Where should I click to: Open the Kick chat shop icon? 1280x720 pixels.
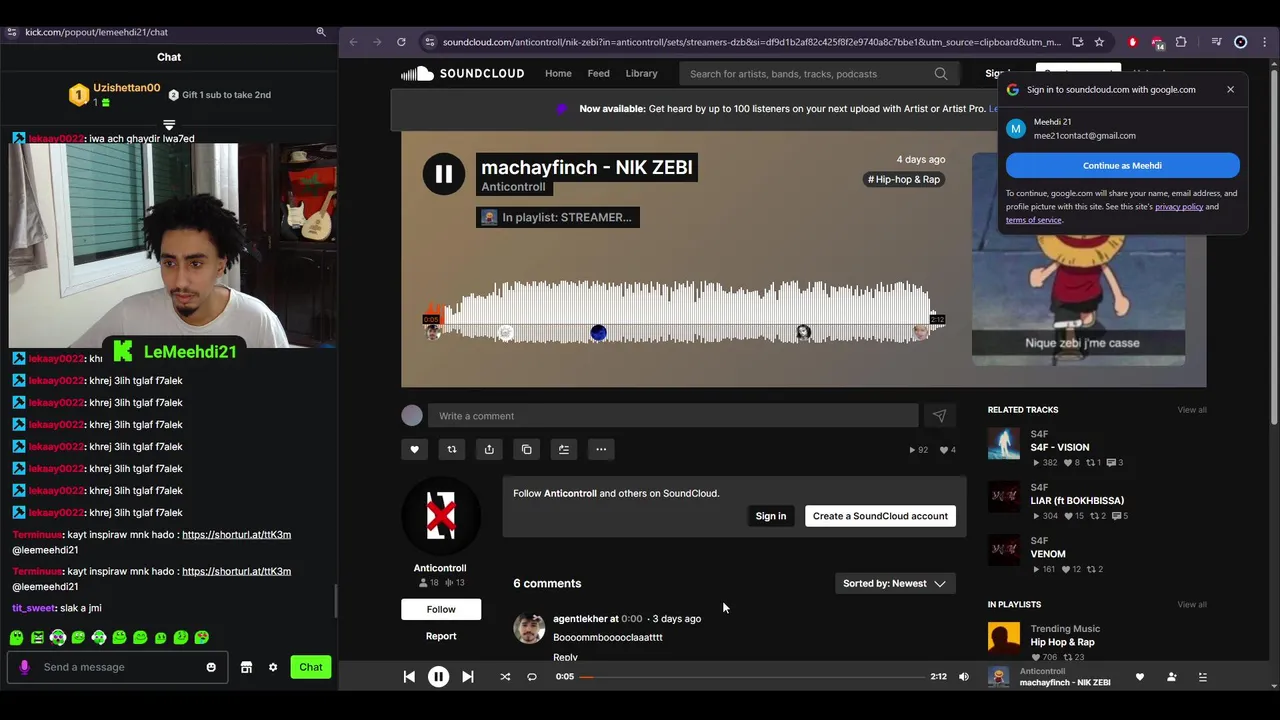246,667
